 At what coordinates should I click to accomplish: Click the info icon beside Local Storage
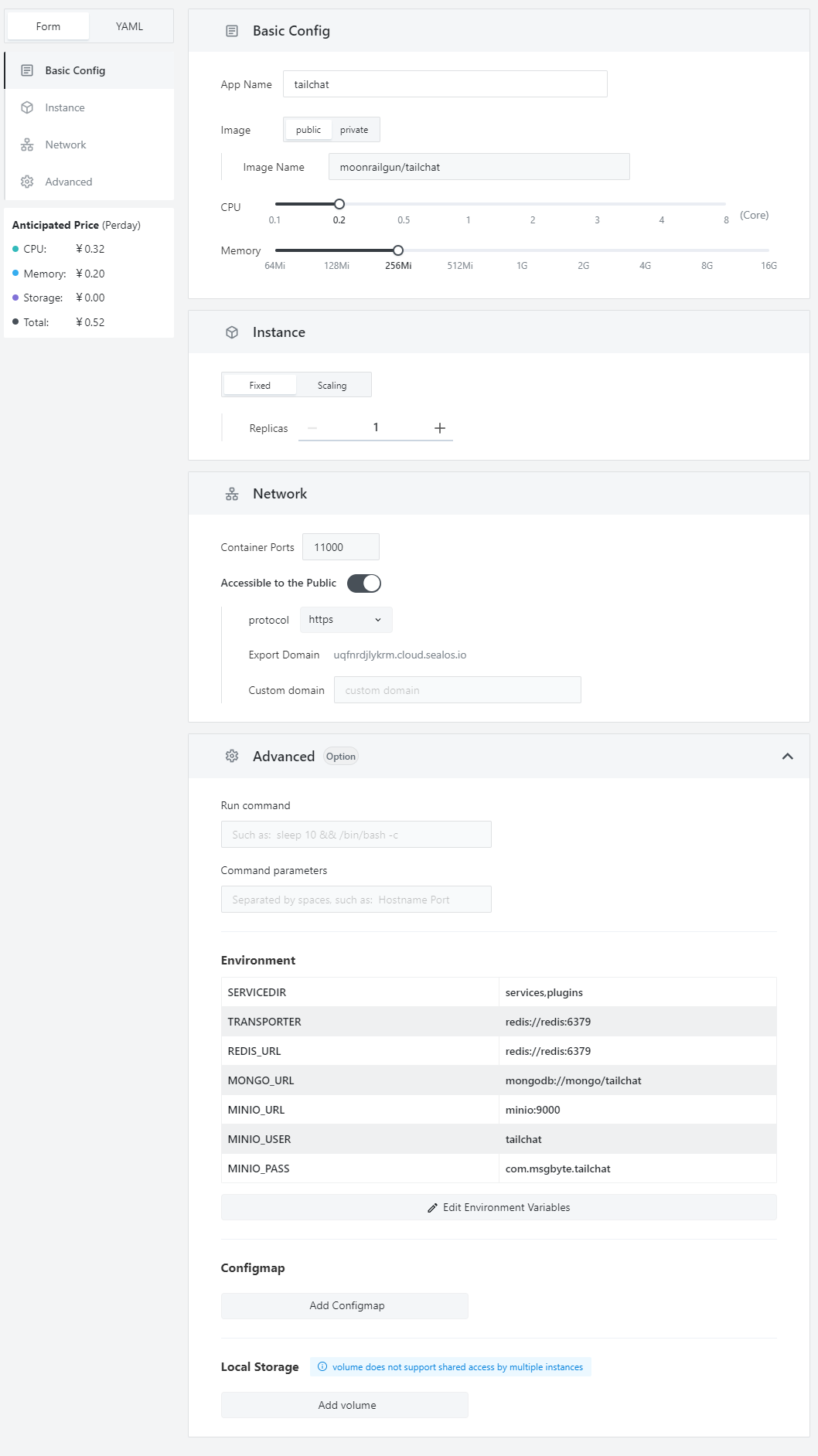pos(322,1366)
